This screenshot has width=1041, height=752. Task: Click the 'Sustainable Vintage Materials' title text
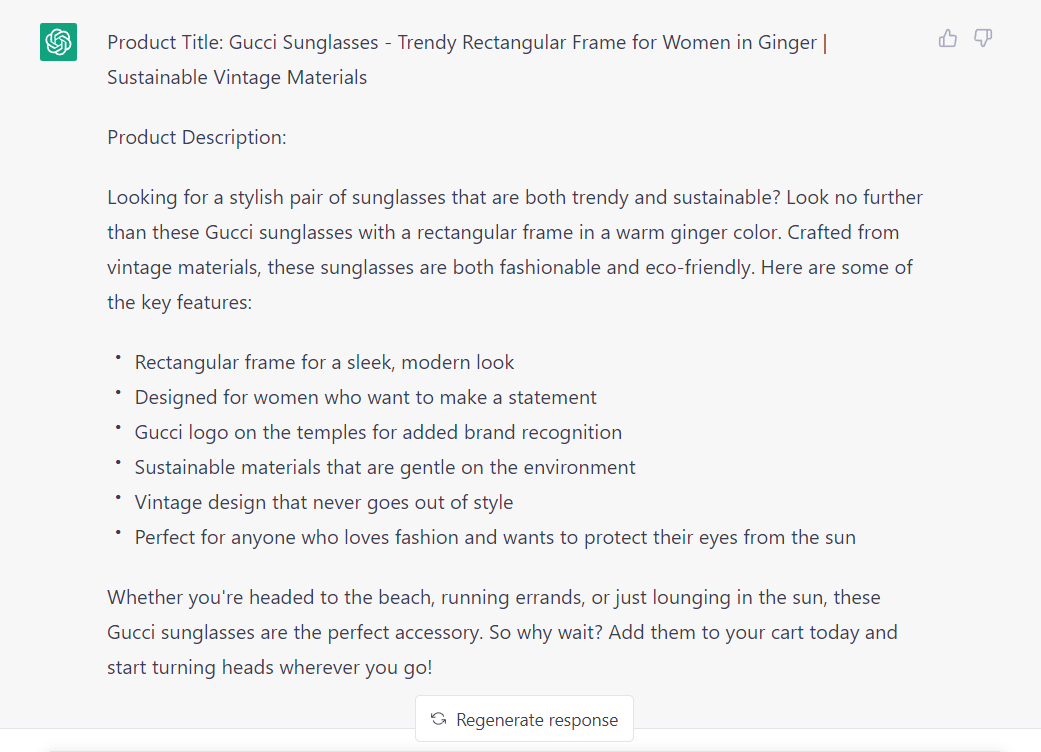click(237, 77)
